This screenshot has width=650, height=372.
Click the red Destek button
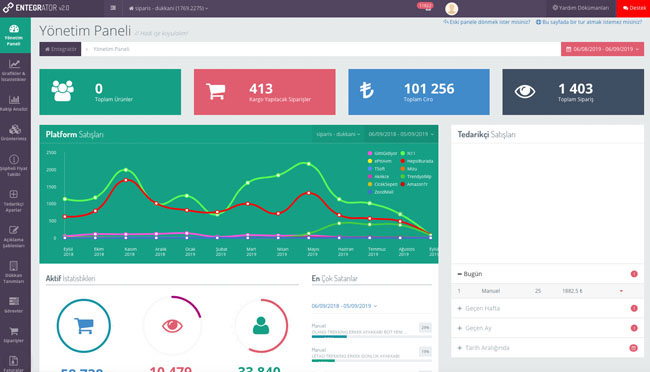[633, 8]
